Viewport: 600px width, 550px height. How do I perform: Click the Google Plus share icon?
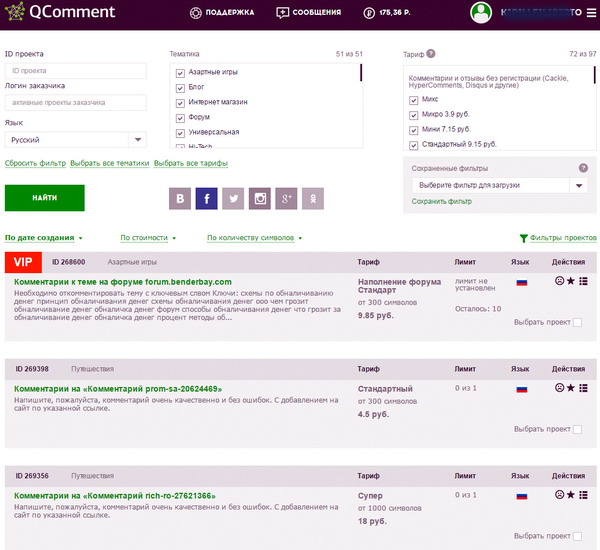[286, 198]
